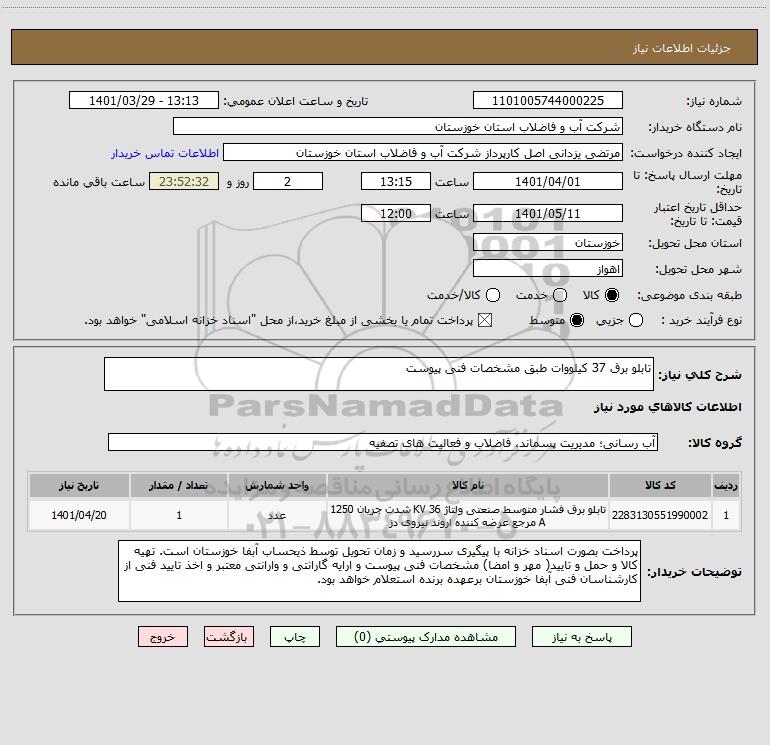Click the price validity date 1401/05/11
Screen dimensions: 770x745
(548, 214)
